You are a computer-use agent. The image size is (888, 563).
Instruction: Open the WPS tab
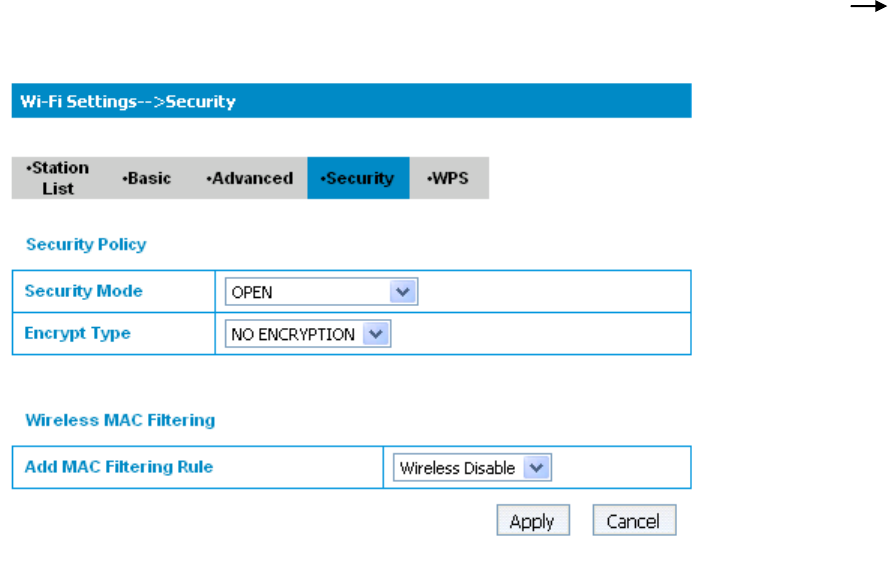(x=448, y=178)
